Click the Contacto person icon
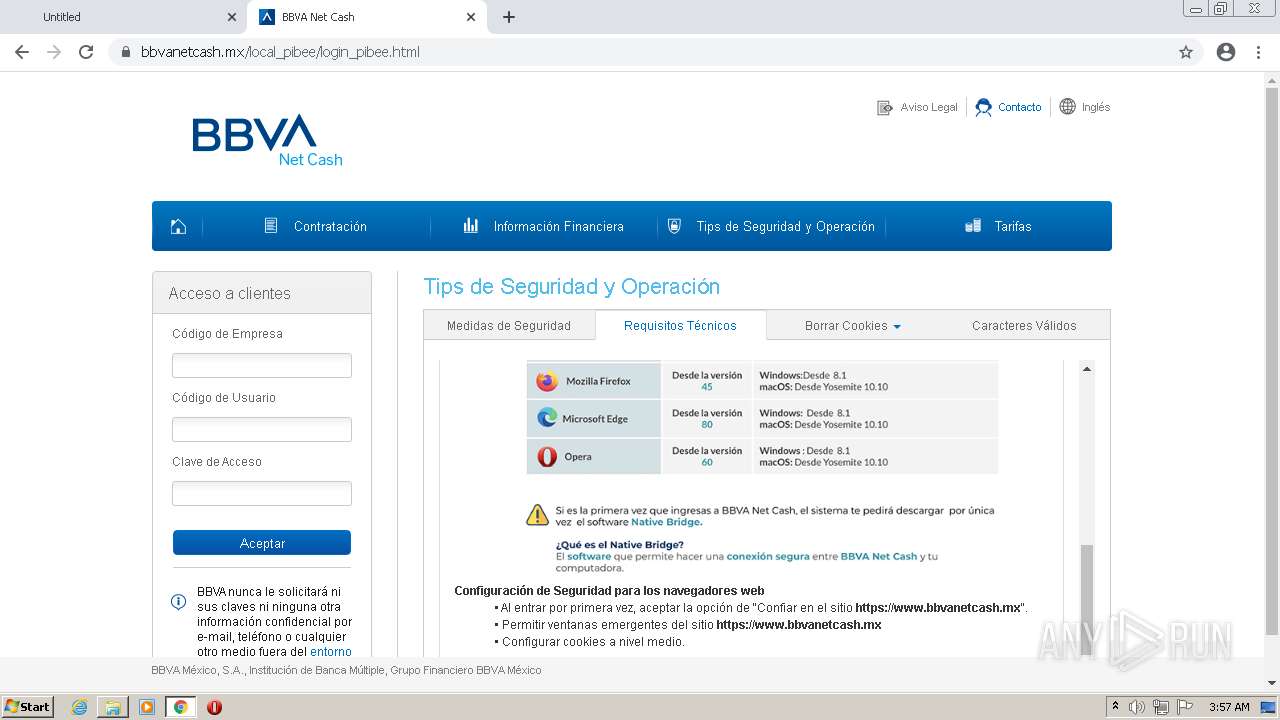The image size is (1280, 720). (984, 107)
